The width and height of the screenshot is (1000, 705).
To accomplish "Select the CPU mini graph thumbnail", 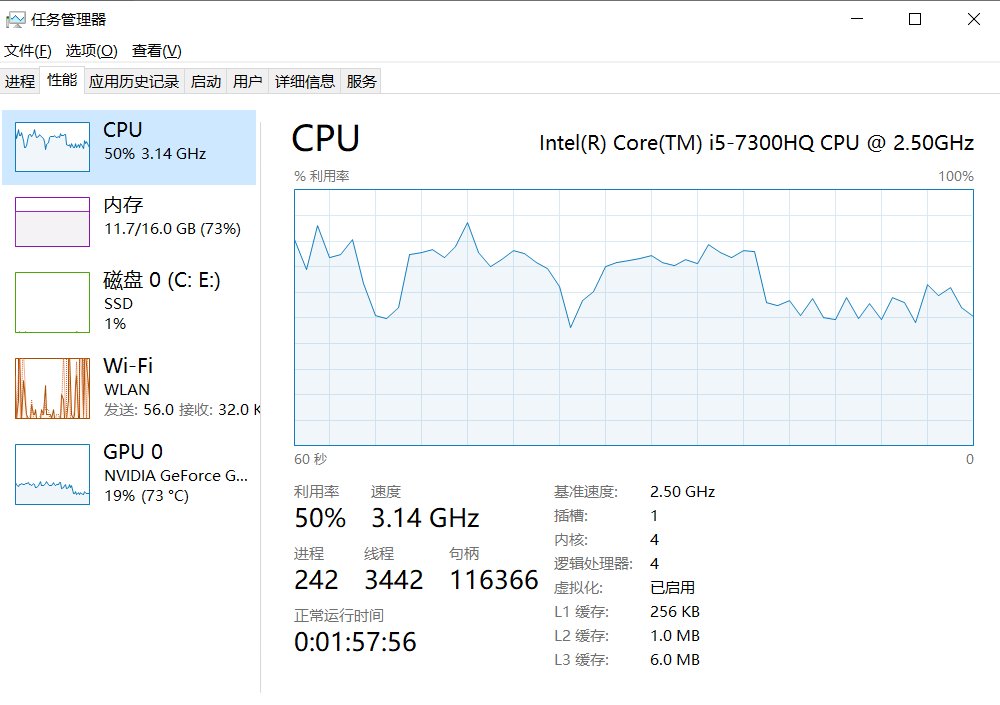I will point(52,147).
